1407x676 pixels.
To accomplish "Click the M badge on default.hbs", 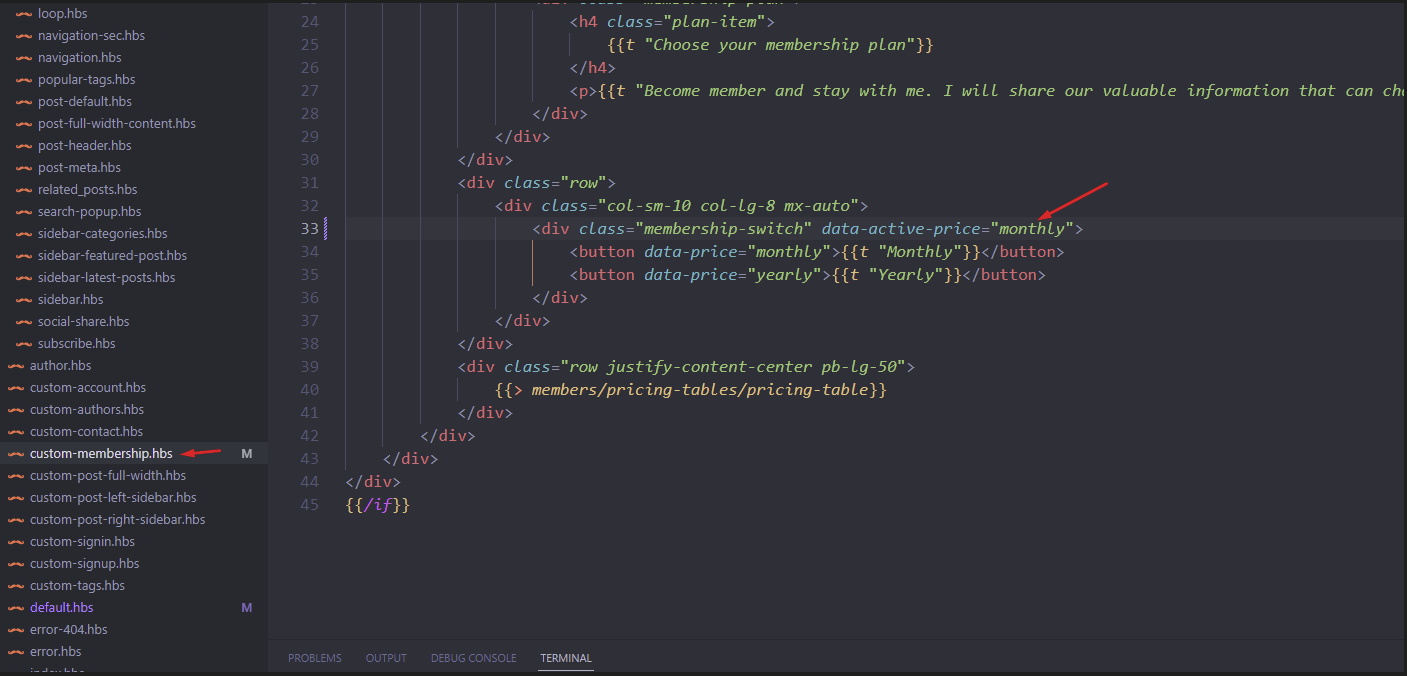I will click(x=247, y=608).
